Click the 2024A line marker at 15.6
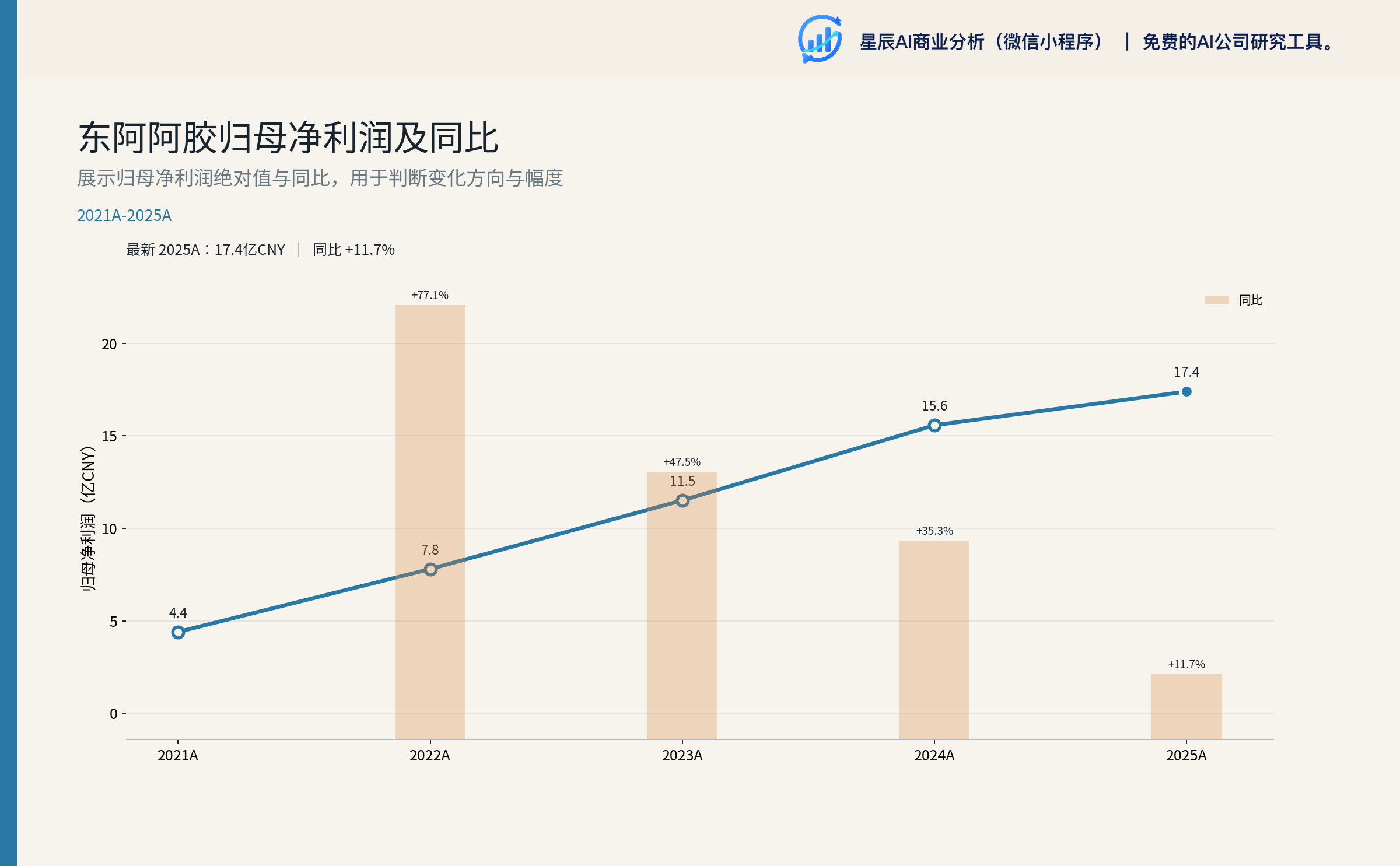1400x866 pixels. tap(935, 425)
